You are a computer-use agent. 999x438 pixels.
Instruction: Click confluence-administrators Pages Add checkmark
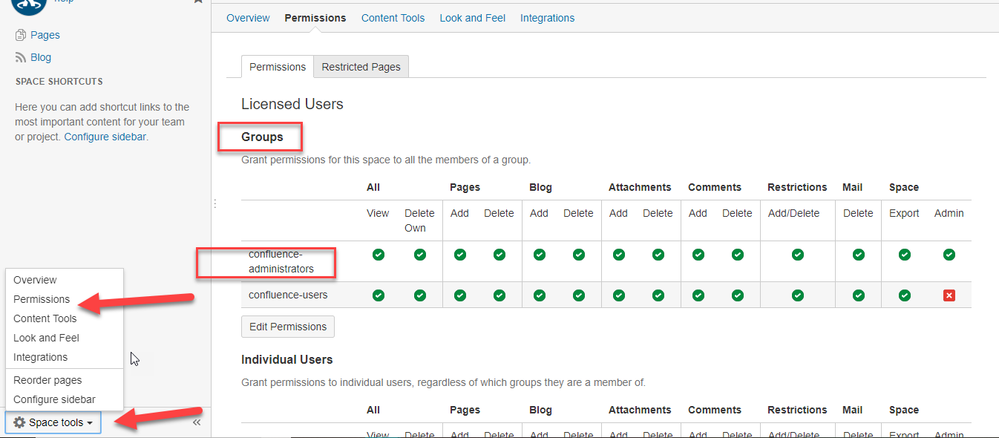(460, 254)
